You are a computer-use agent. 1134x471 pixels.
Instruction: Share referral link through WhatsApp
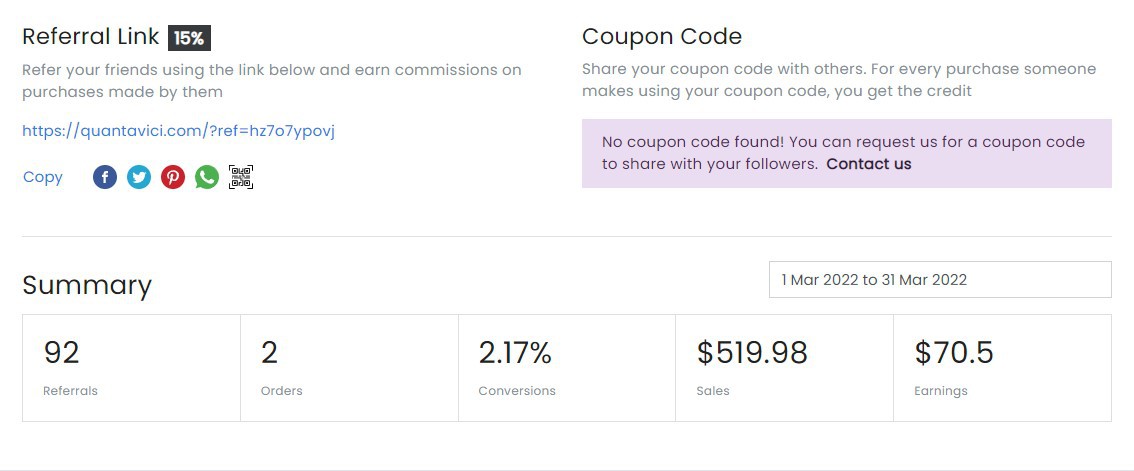(207, 177)
